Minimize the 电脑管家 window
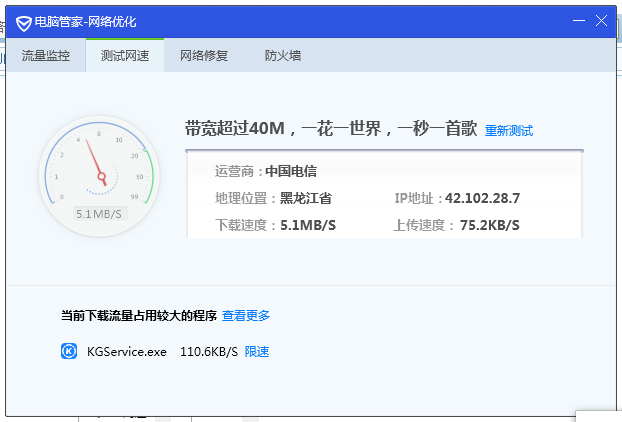622x422 pixels. (x=579, y=21)
